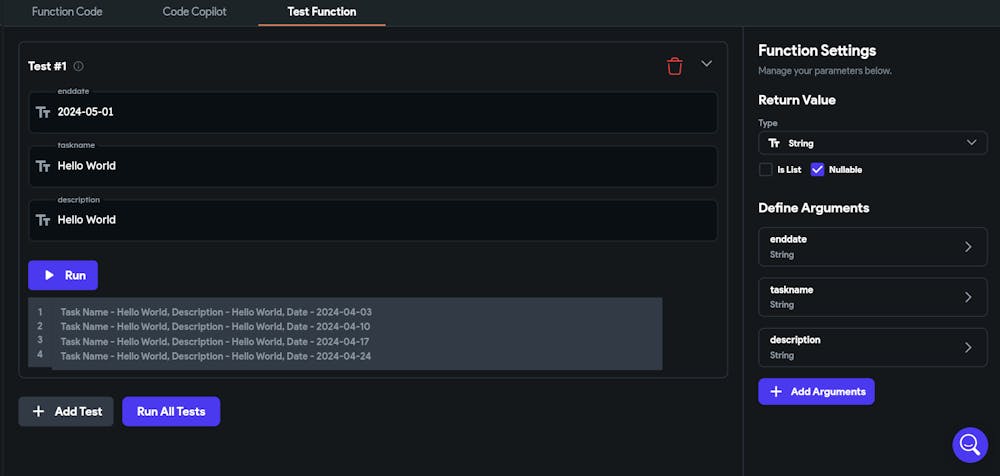Click the text type icon in enddate field

click(x=43, y=112)
